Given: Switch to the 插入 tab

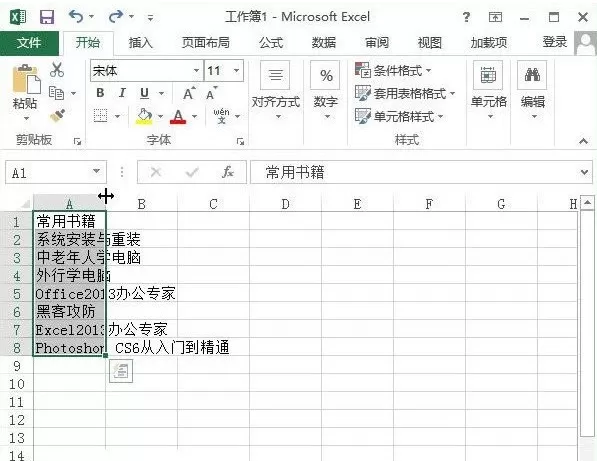Looking at the screenshot, I should click(x=140, y=43).
